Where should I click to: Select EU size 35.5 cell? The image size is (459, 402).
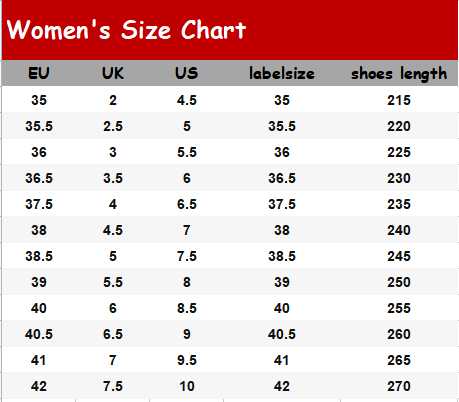click(39, 126)
